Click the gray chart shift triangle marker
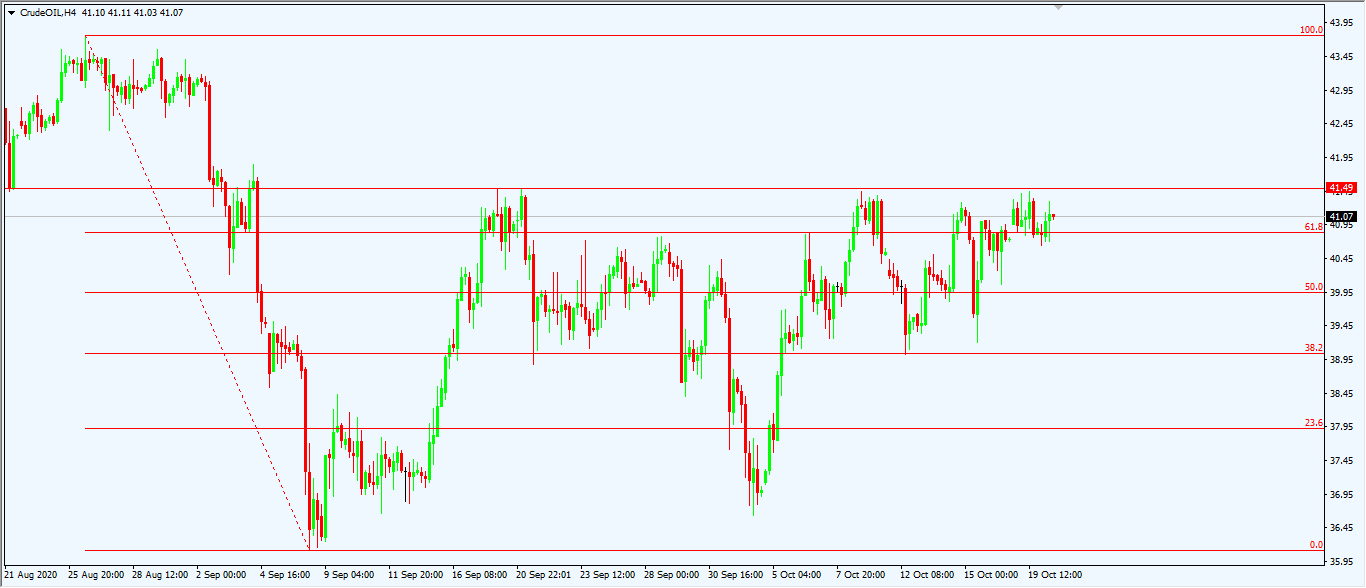This screenshot has width=1366, height=588. [1058, 6]
